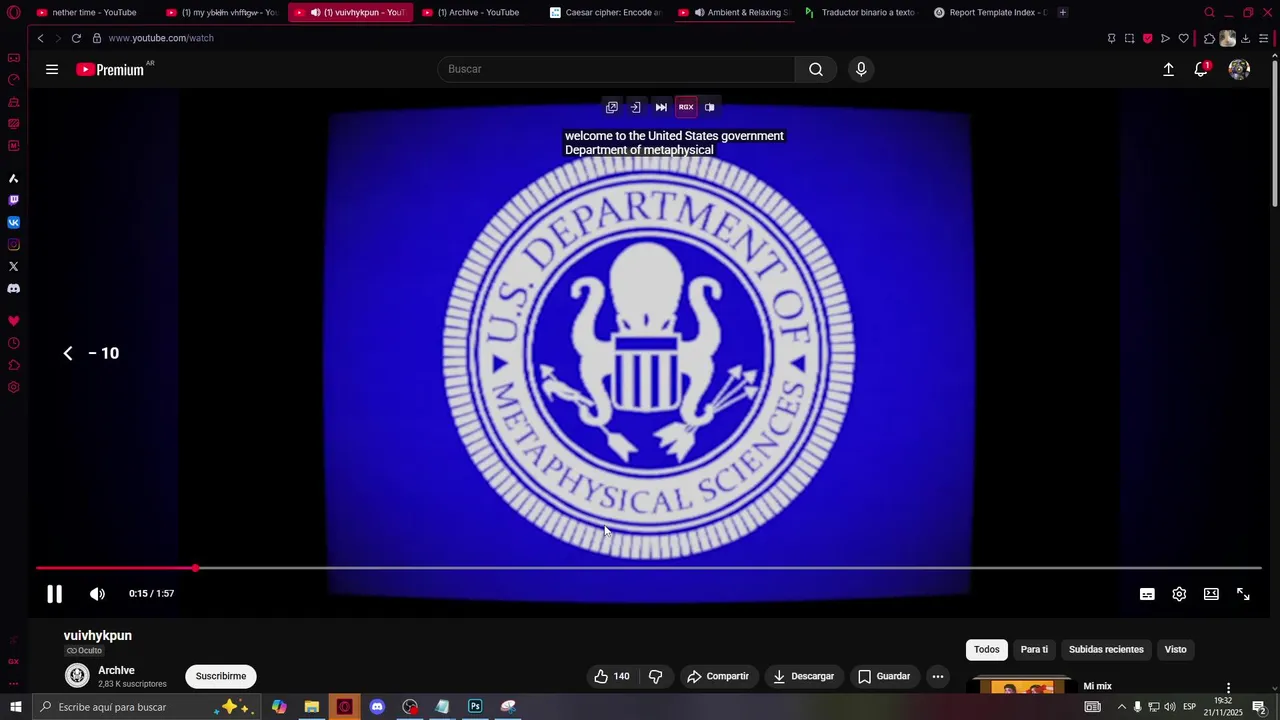Click the rewind 10 seconds arrow

(68, 353)
